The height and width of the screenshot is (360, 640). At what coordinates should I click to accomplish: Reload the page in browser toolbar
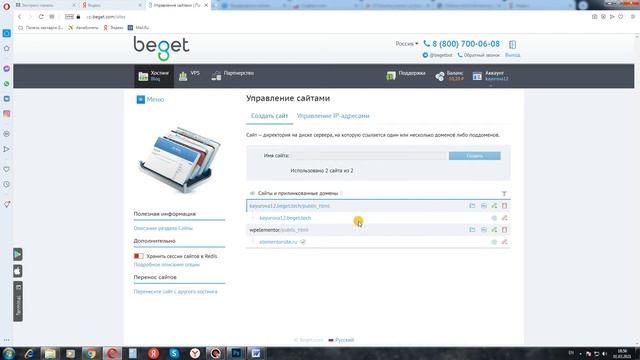41,17
